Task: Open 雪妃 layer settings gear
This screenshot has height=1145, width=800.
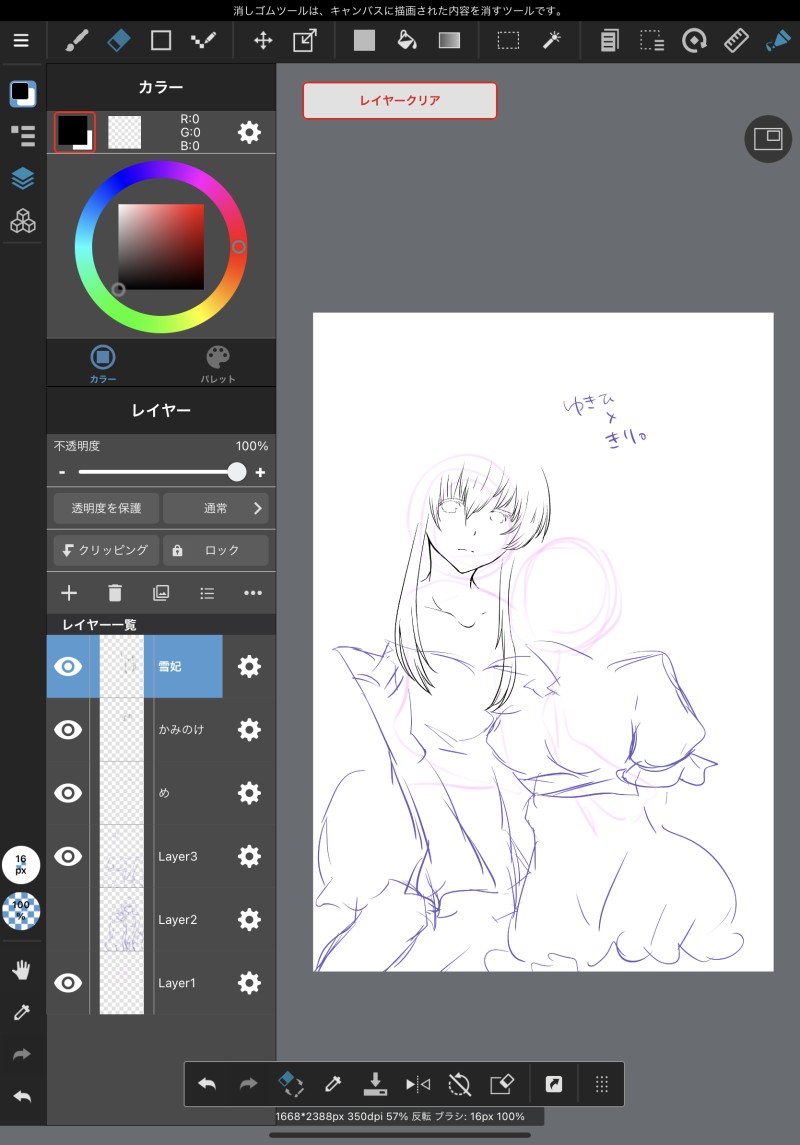Action: [x=249, y=666]
